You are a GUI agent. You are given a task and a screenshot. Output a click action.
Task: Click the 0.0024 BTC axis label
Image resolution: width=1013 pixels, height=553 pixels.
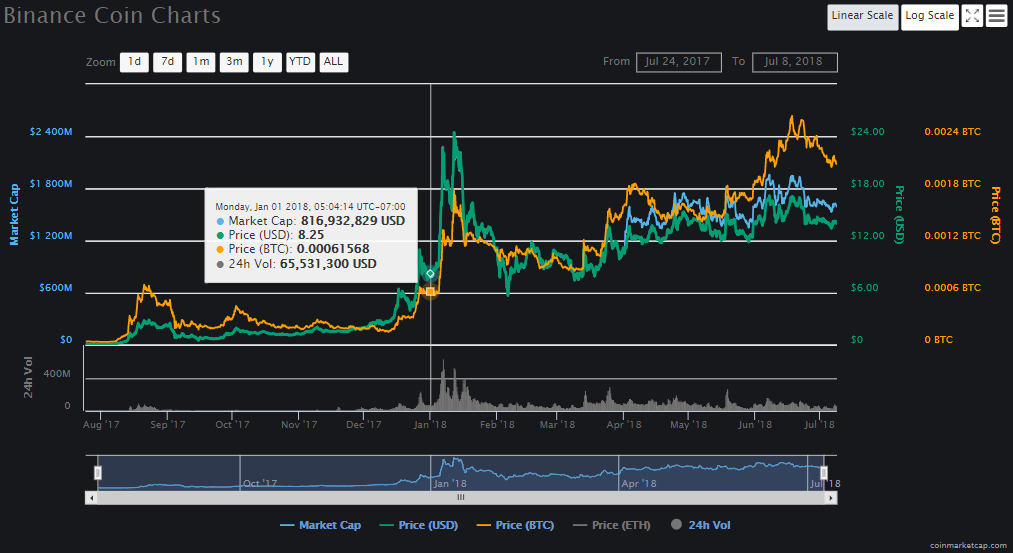pos(952,132)
